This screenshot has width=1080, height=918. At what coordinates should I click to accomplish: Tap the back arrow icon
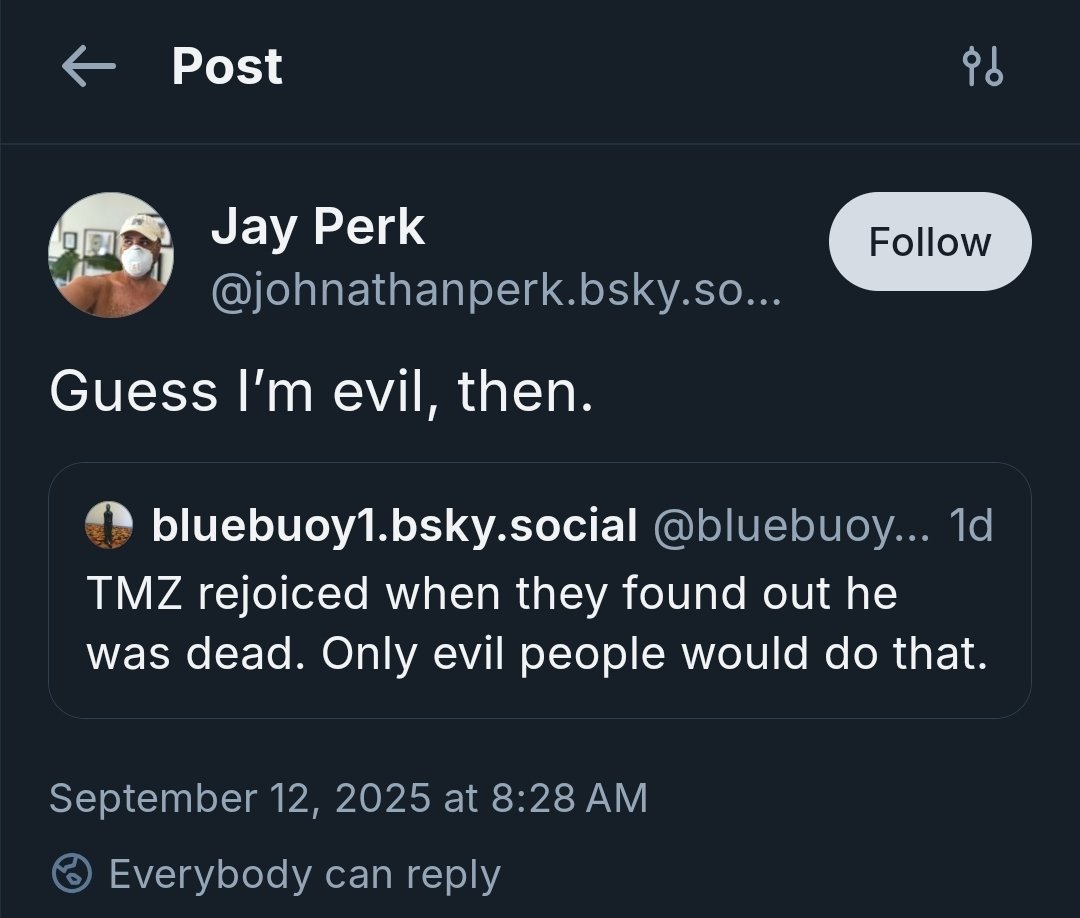coord(88,68)
